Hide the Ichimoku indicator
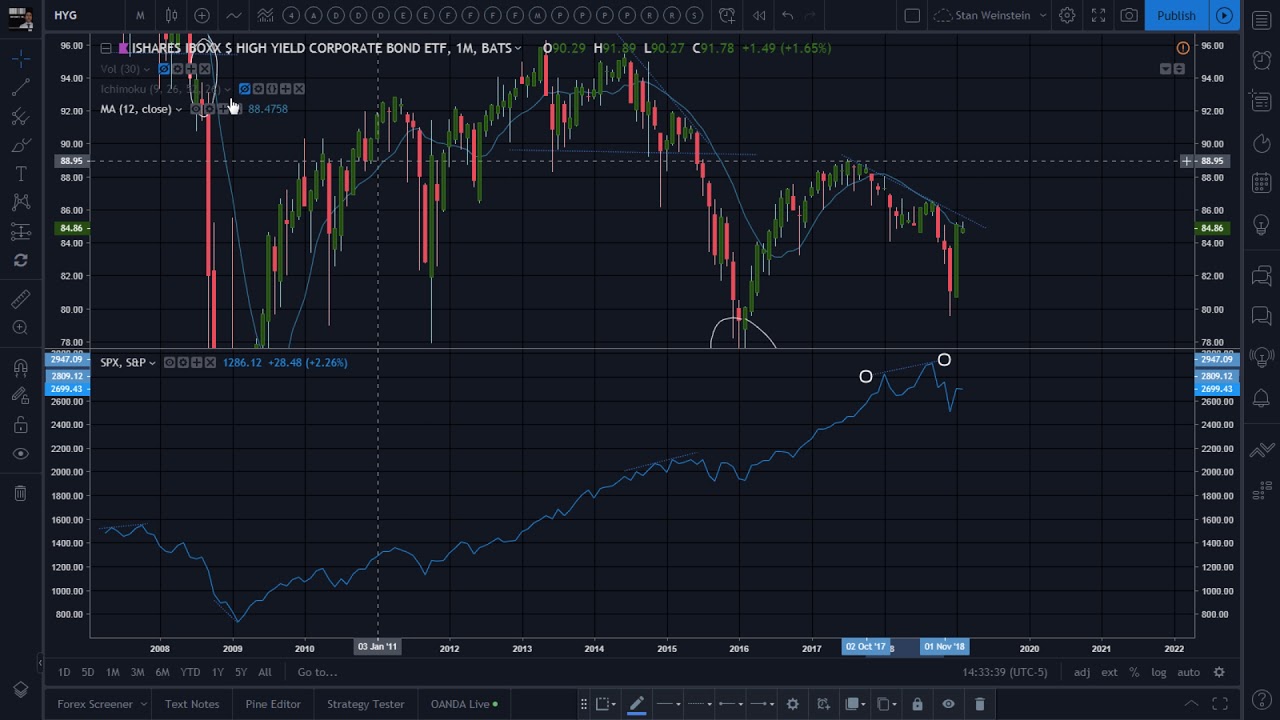This screenshot has height=720, width=1280. tap(245, 89)
